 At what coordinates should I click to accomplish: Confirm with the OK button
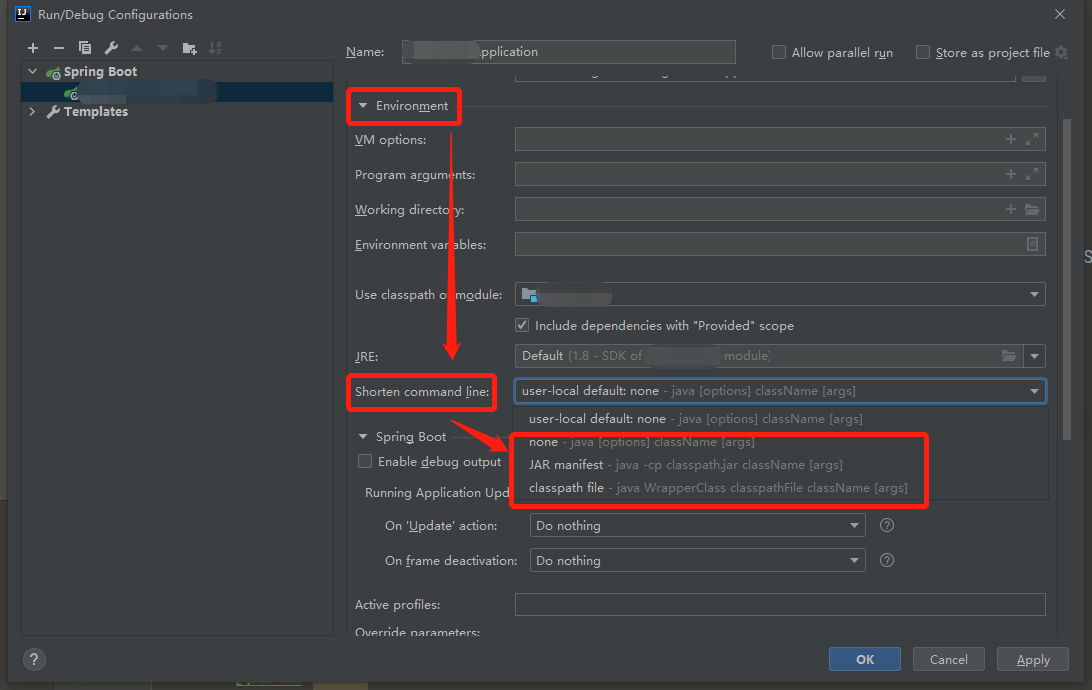[x=864, y=659]
